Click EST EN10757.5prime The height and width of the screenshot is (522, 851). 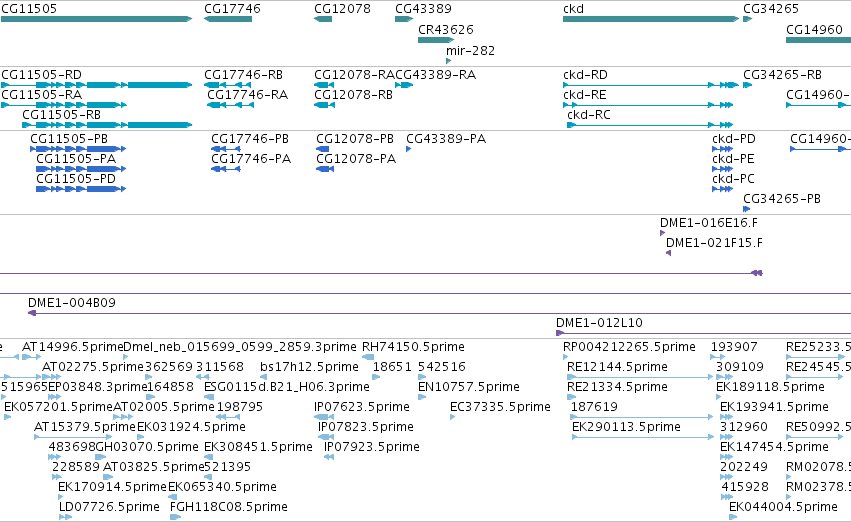[x=422, y=397]
